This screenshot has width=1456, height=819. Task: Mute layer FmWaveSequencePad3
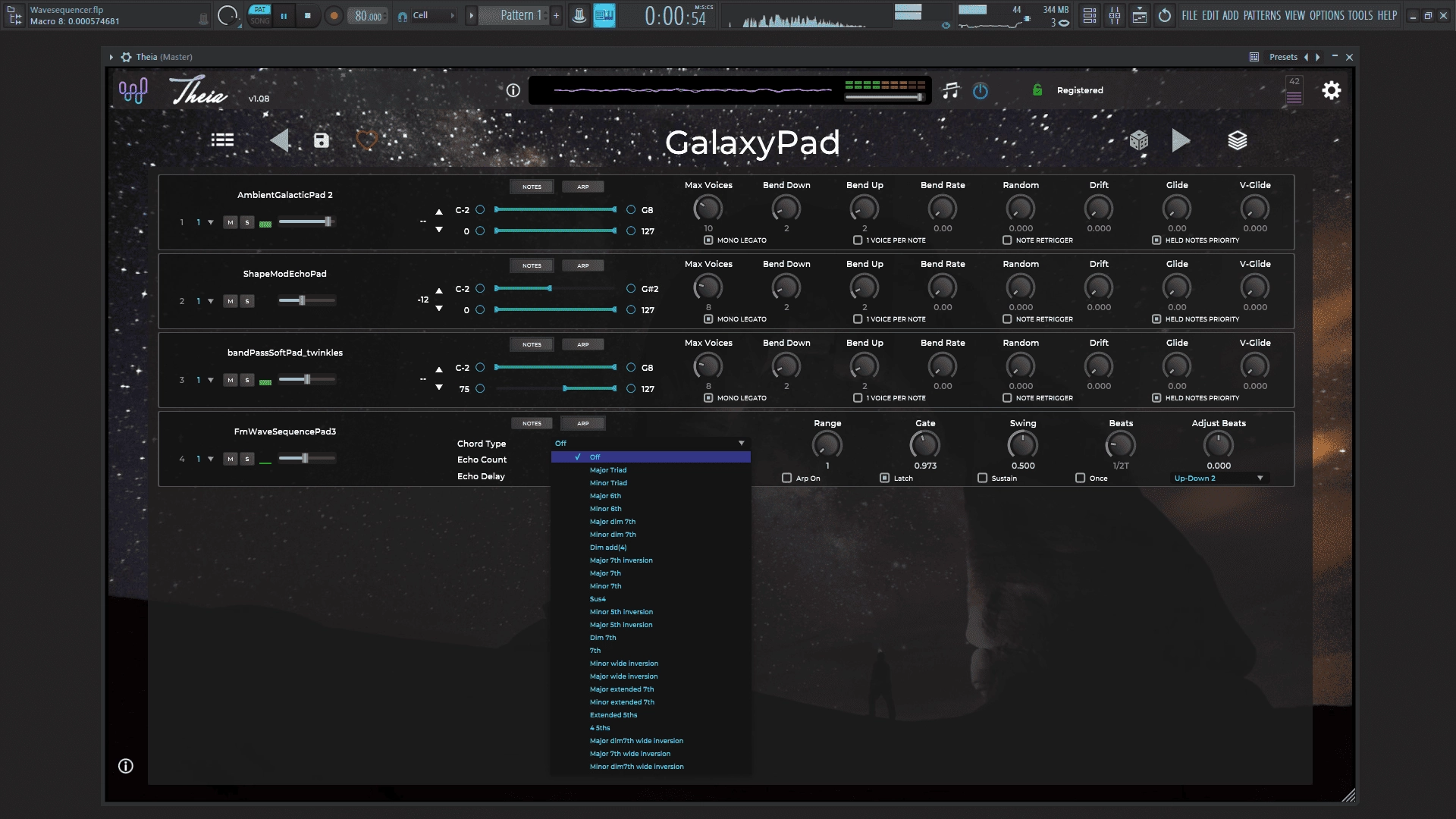[231, 459]
